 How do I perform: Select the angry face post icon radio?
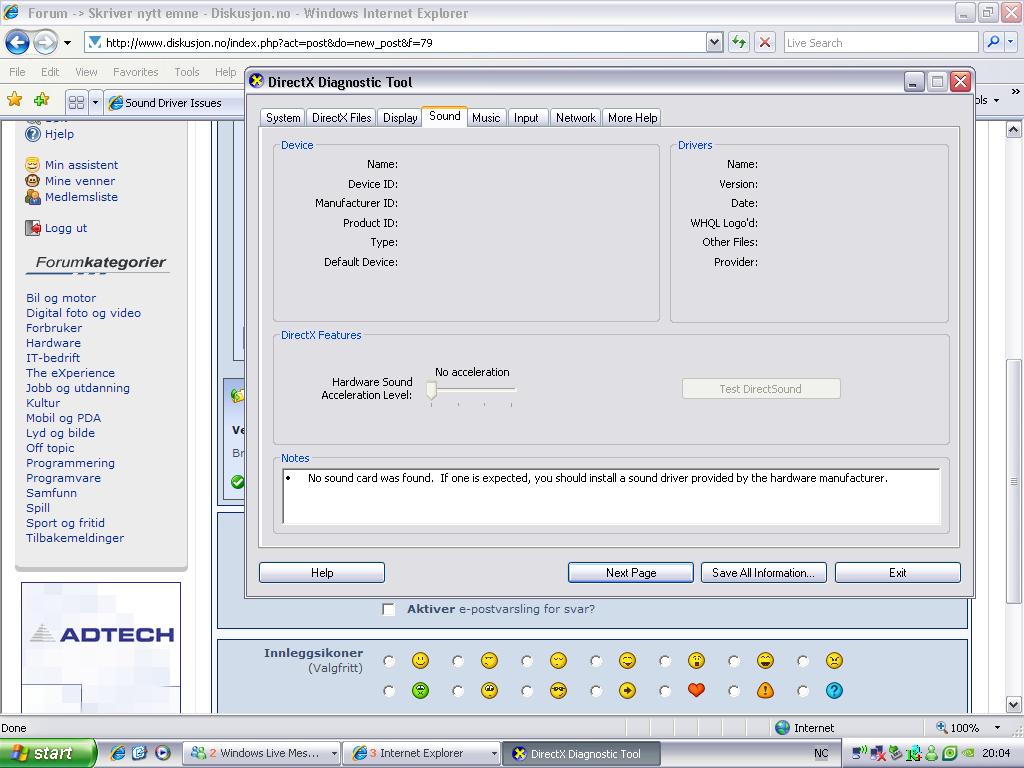click(x=803, y=661)
